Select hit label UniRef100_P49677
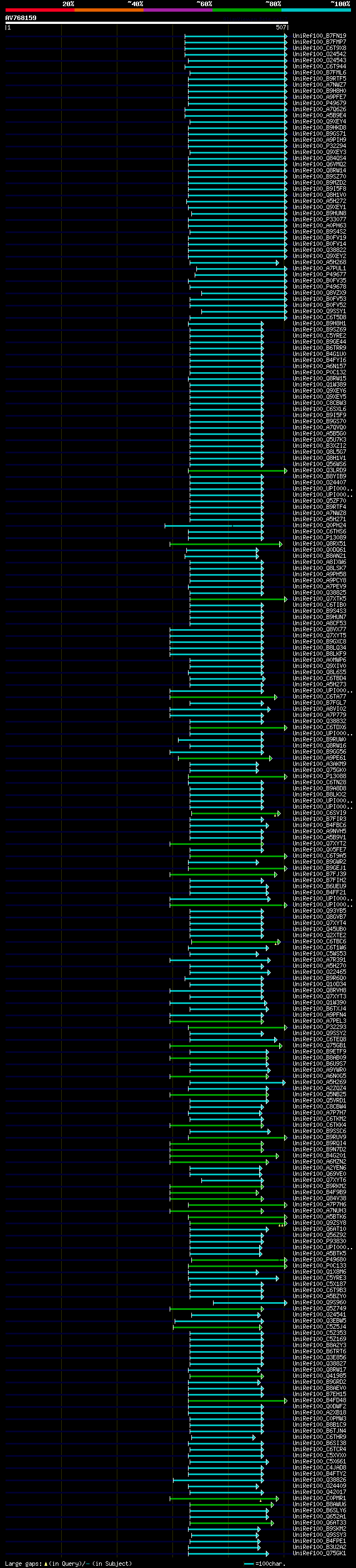The height and width of the screenshot is (1568, 356). tap(319, 275)
